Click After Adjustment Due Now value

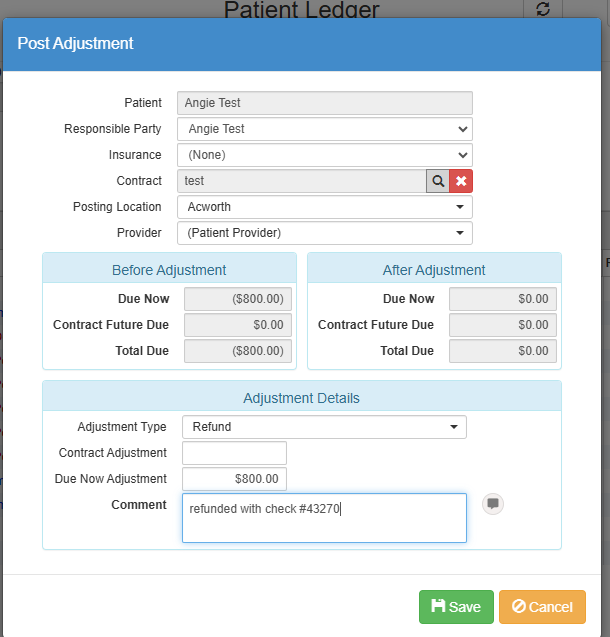tap(503, 299)
